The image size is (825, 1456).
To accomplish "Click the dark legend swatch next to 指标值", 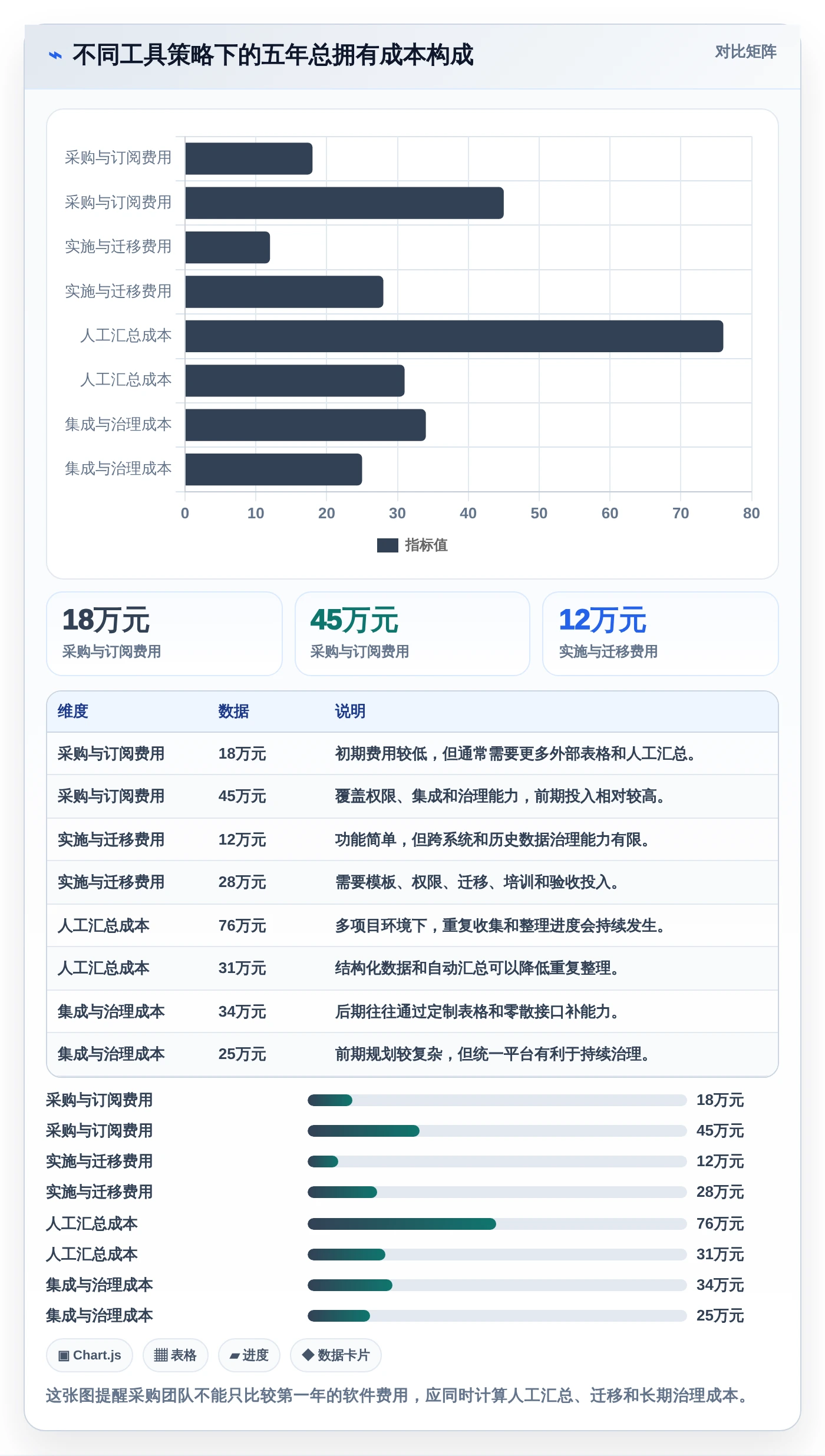I will pyautogui.click(x=387, y=545).
